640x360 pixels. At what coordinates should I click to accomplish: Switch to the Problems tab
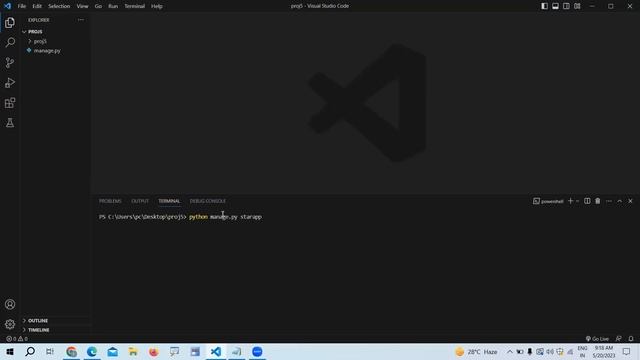(x=110, y=201)
